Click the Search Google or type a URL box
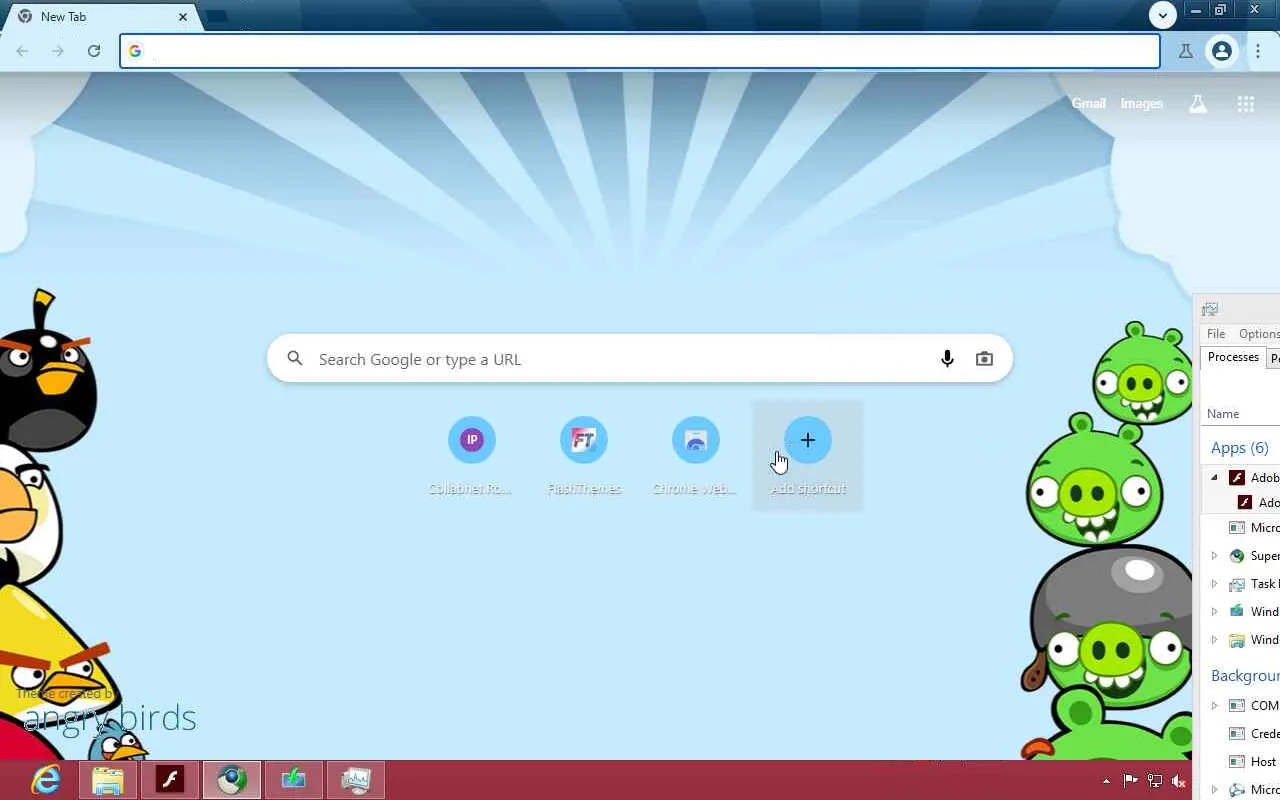 pyautogui.click(x=640, y=359)
